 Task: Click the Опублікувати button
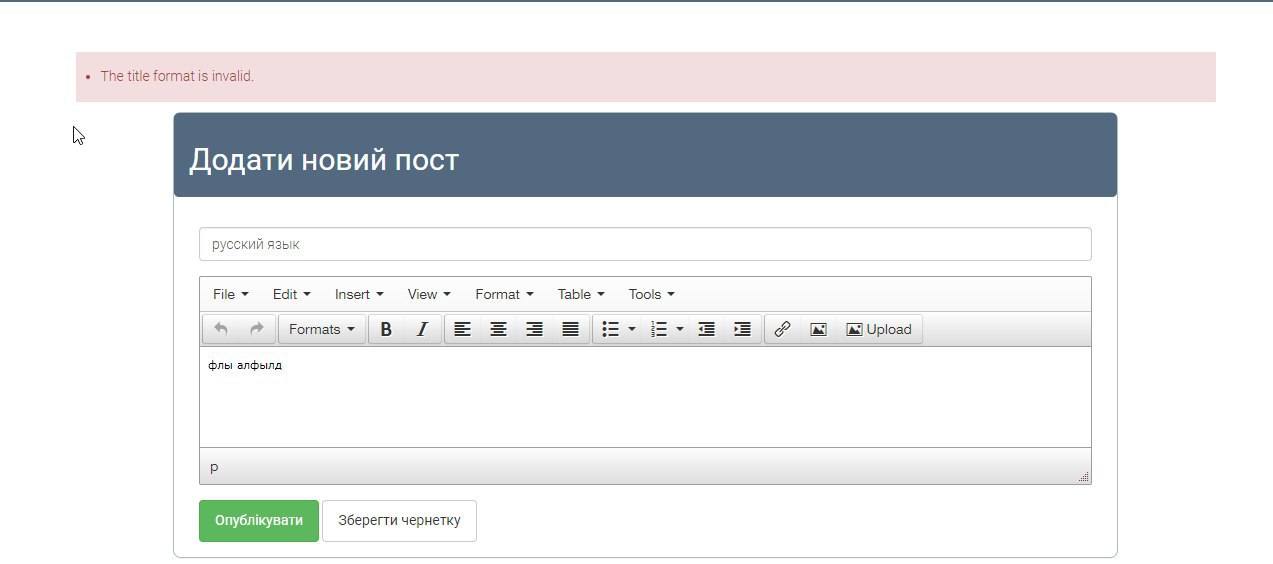point(259,521)
